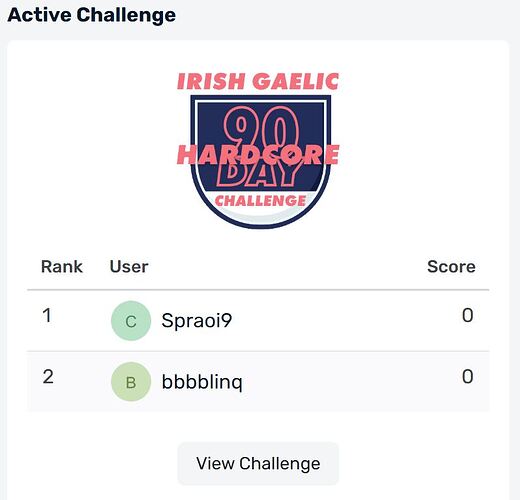This screenshot has width=520, height=500.
Task: Click the Score column header
Action: (x=451, y=267)
